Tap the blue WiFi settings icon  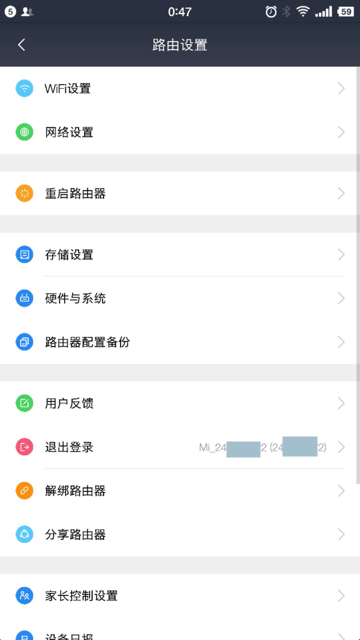click(x=24, y=88)
